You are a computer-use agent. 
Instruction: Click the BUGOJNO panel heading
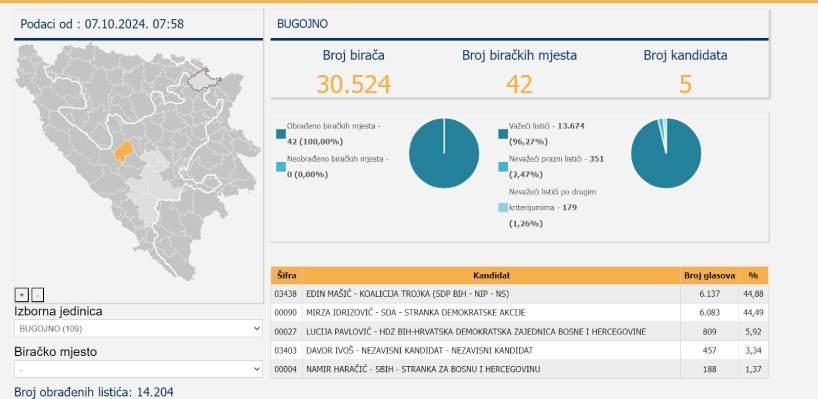pos(303,24)
